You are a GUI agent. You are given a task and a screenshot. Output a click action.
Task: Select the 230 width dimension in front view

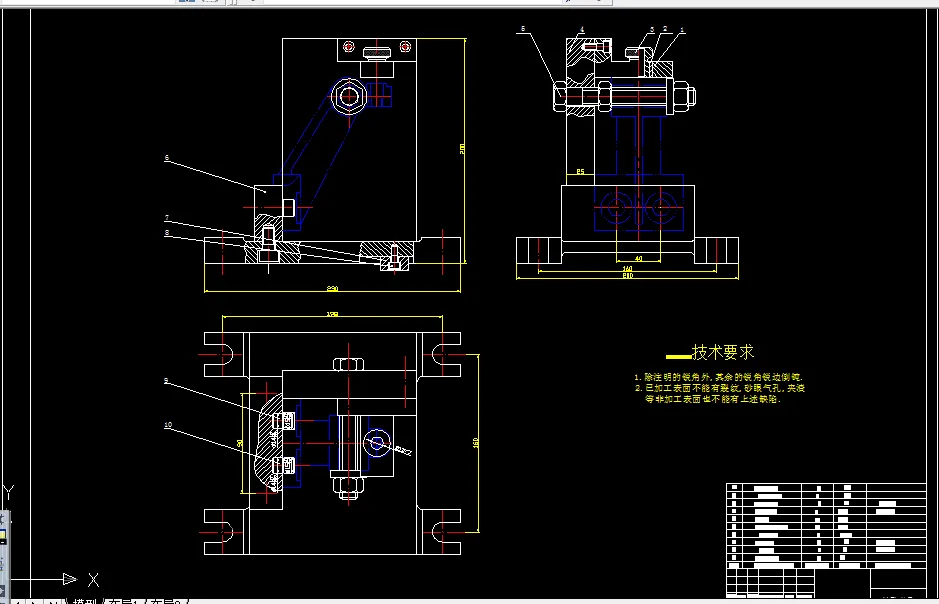[x=332, y=289]
